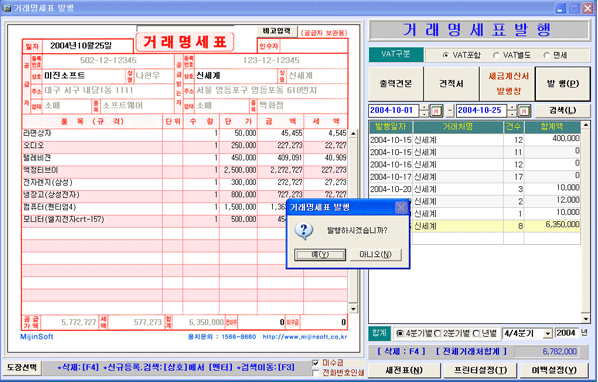
Task: Click the date field 2004년10월25일
Action: [87, 46]
